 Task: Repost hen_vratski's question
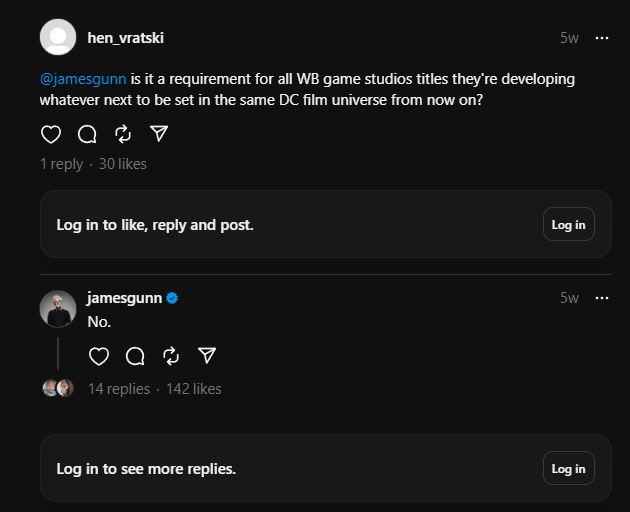pos(123,134)
